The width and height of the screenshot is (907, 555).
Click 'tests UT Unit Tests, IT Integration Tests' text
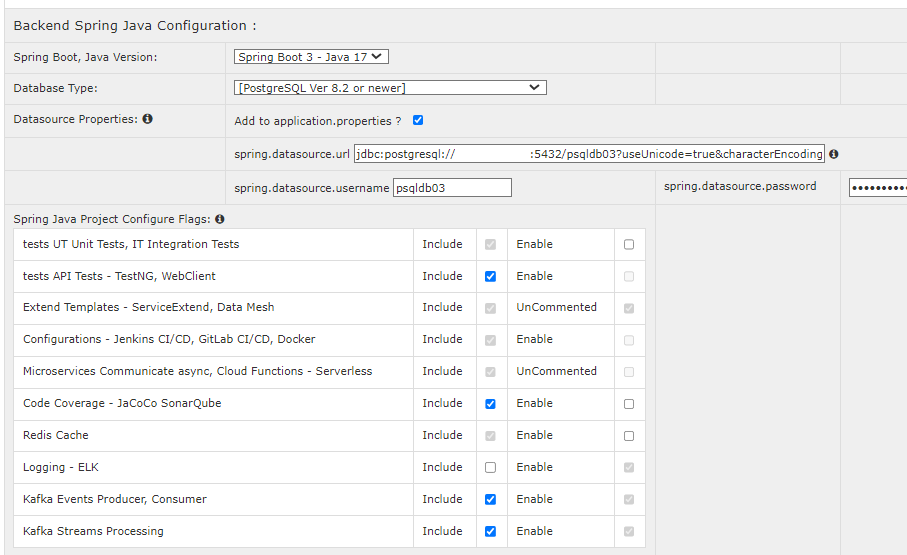coord(131,244)
